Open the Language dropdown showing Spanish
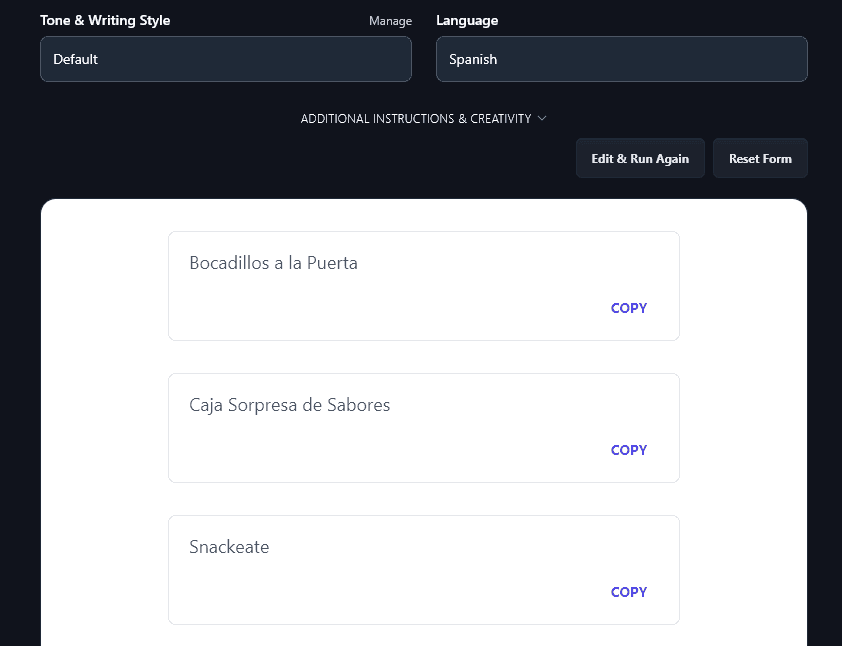Viewport: 842px width, 646px height. click(621, 58)
